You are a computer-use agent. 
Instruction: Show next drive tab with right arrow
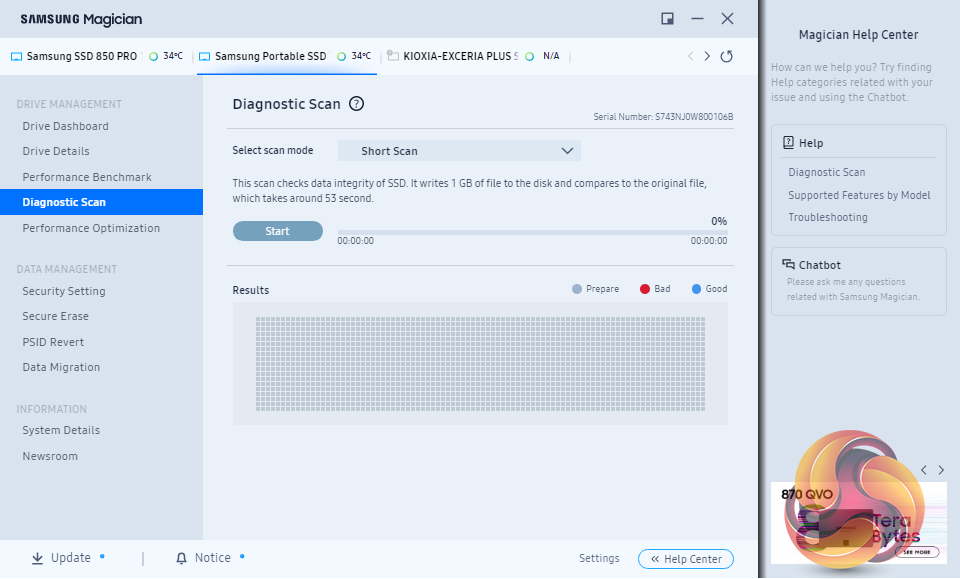click(707, 56)
